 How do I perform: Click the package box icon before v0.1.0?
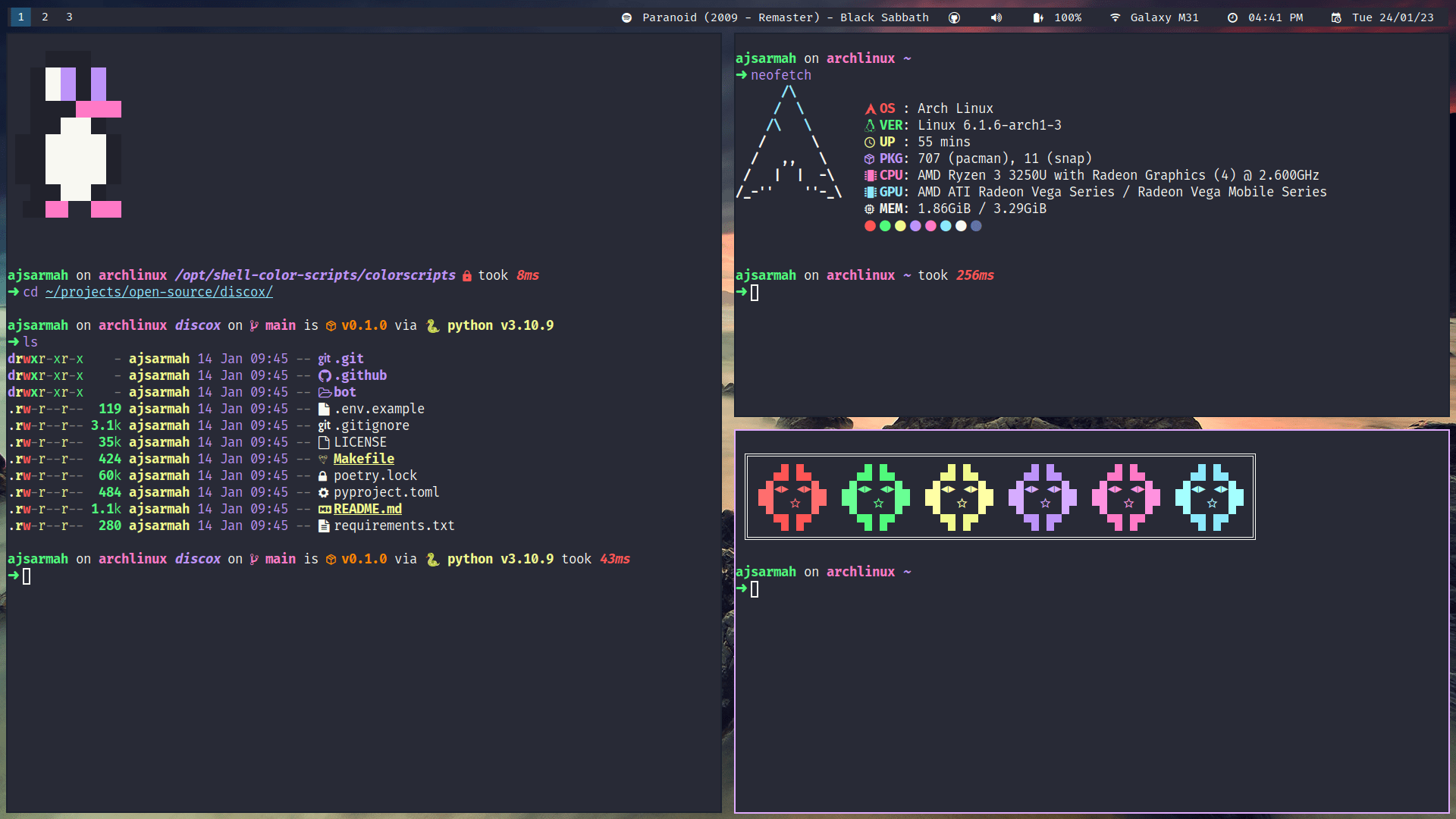[331, 325]
